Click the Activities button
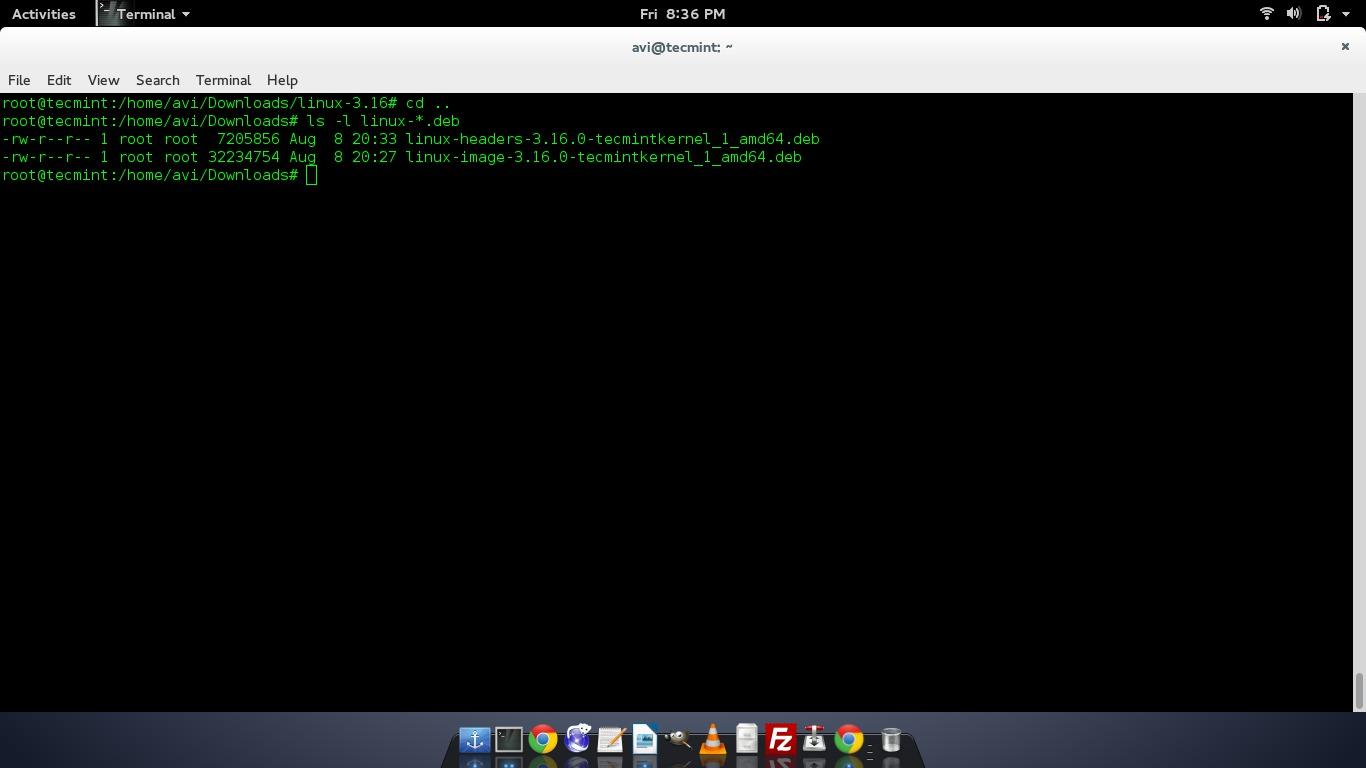Viewport: 1366px width, 768px height. click(44, 14)
